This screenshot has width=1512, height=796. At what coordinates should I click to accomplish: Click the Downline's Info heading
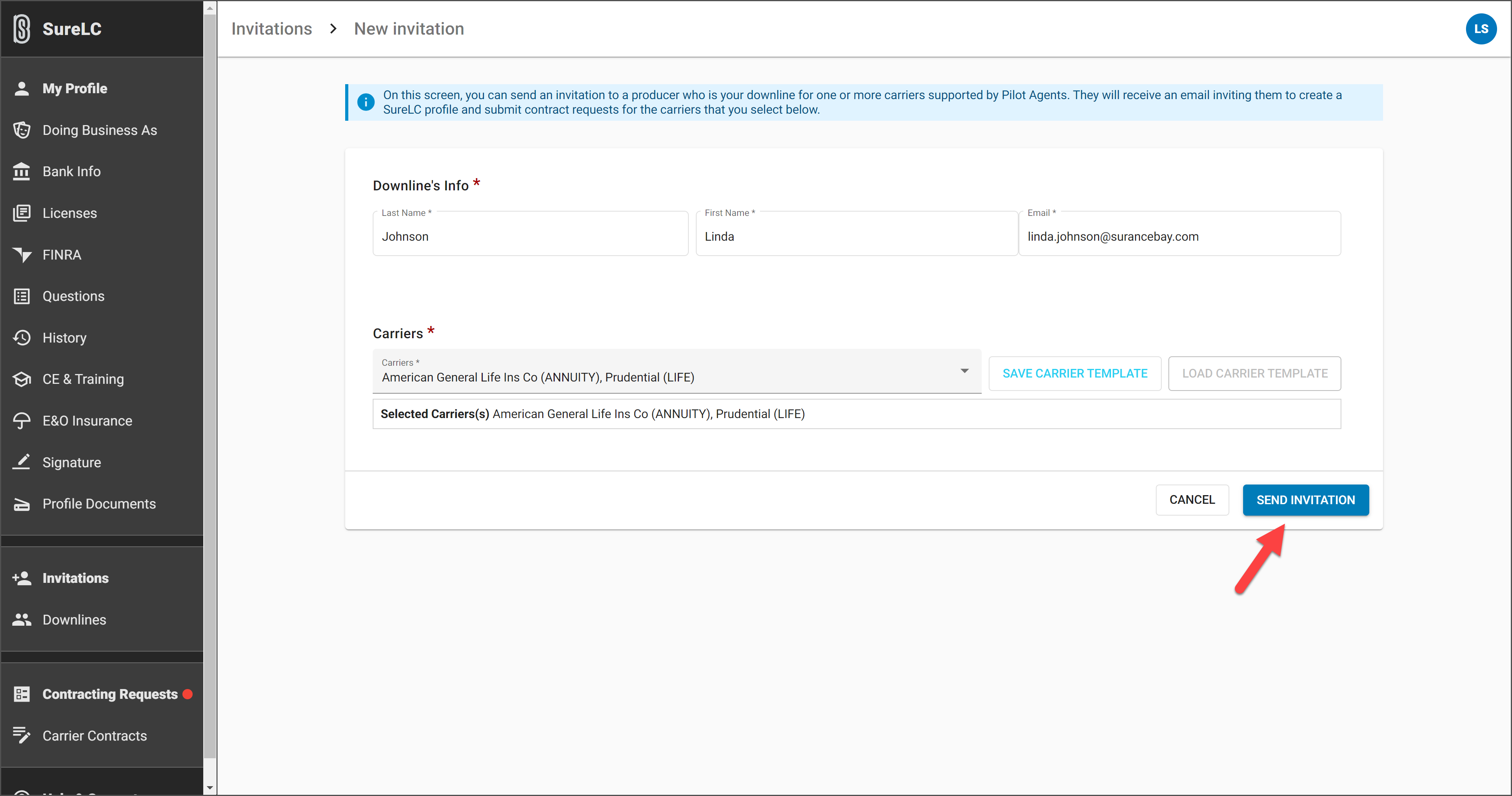click(x=420, y=186)
